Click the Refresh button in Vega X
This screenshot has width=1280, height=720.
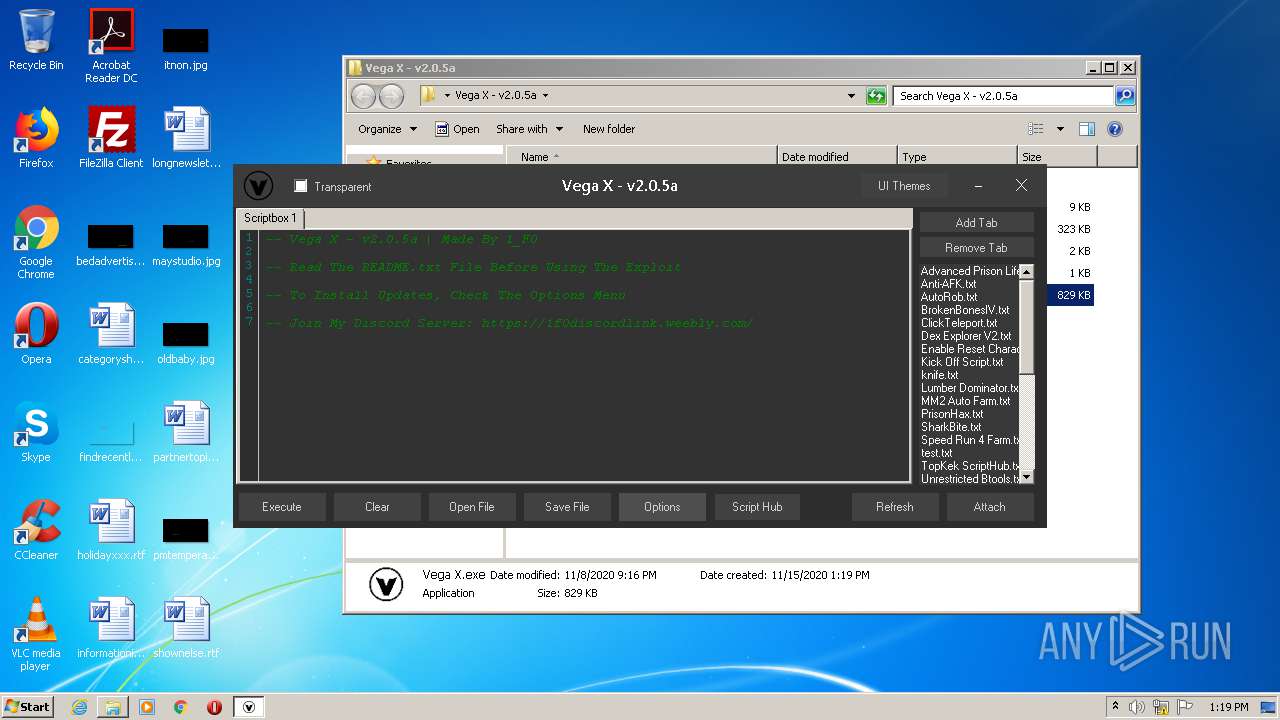[894, 507]
